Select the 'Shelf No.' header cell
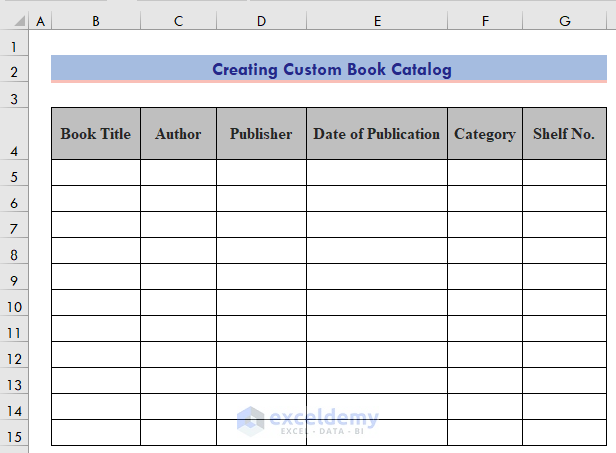 point(565,134)
